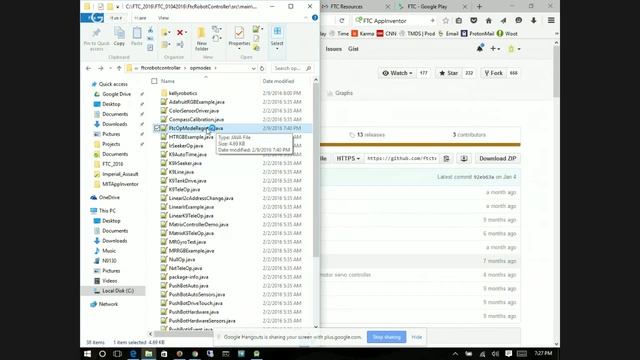
Task: Open the 13 releases link
Action: point(367,135)
